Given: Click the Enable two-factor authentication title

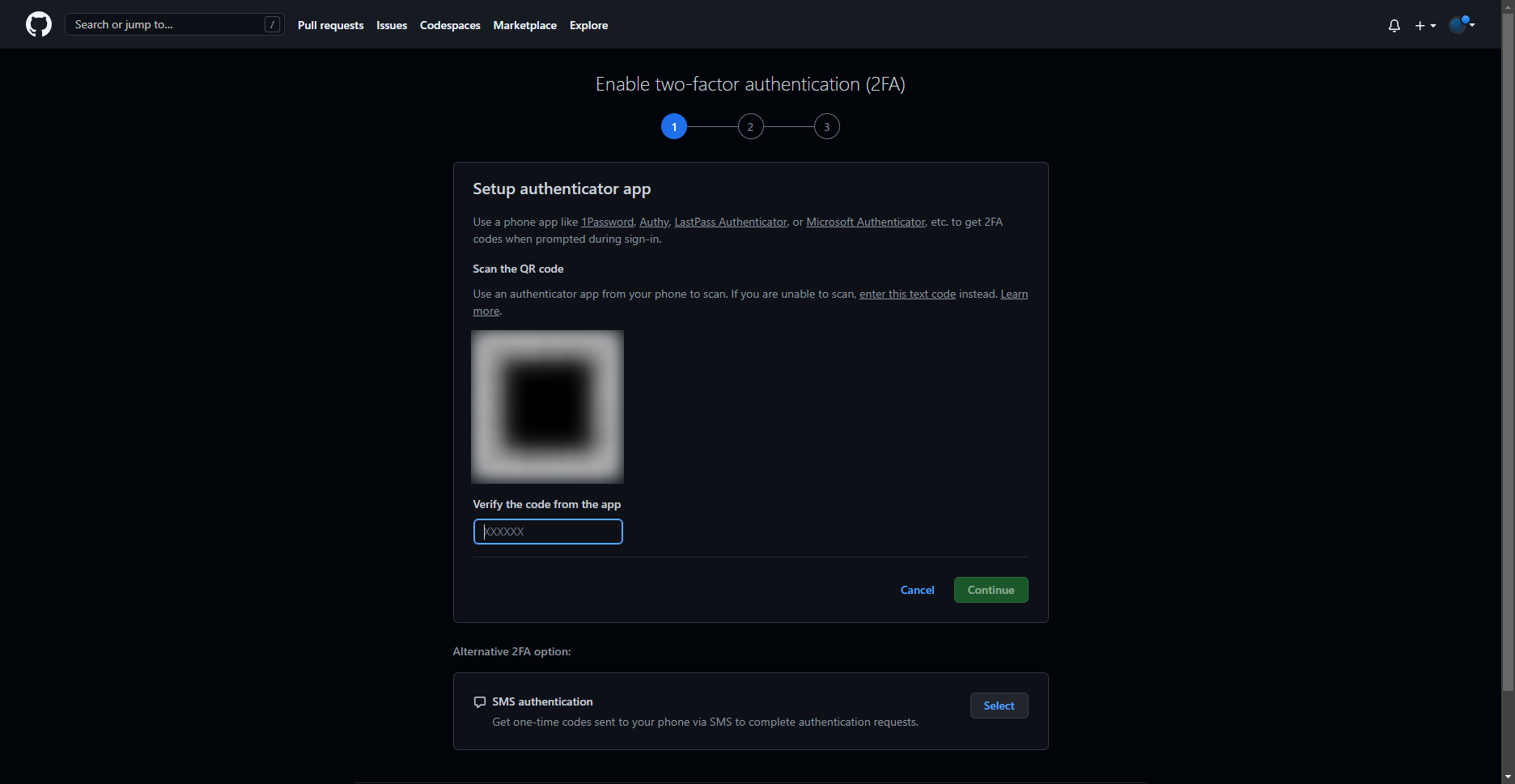Looking at the screenshot, I should (750, 84).
